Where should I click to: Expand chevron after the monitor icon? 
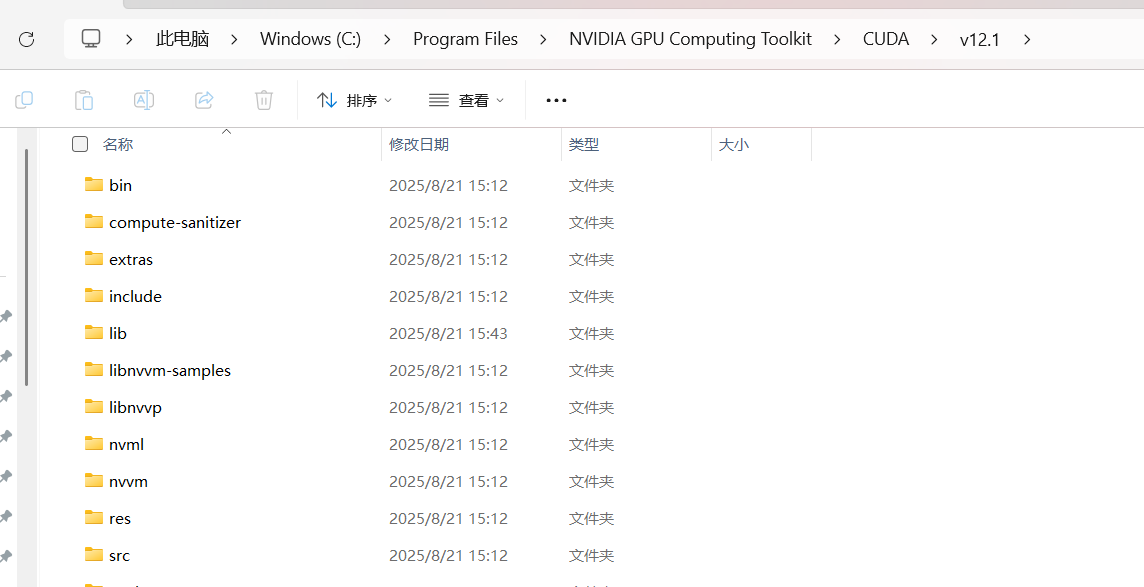coord(129,39)
